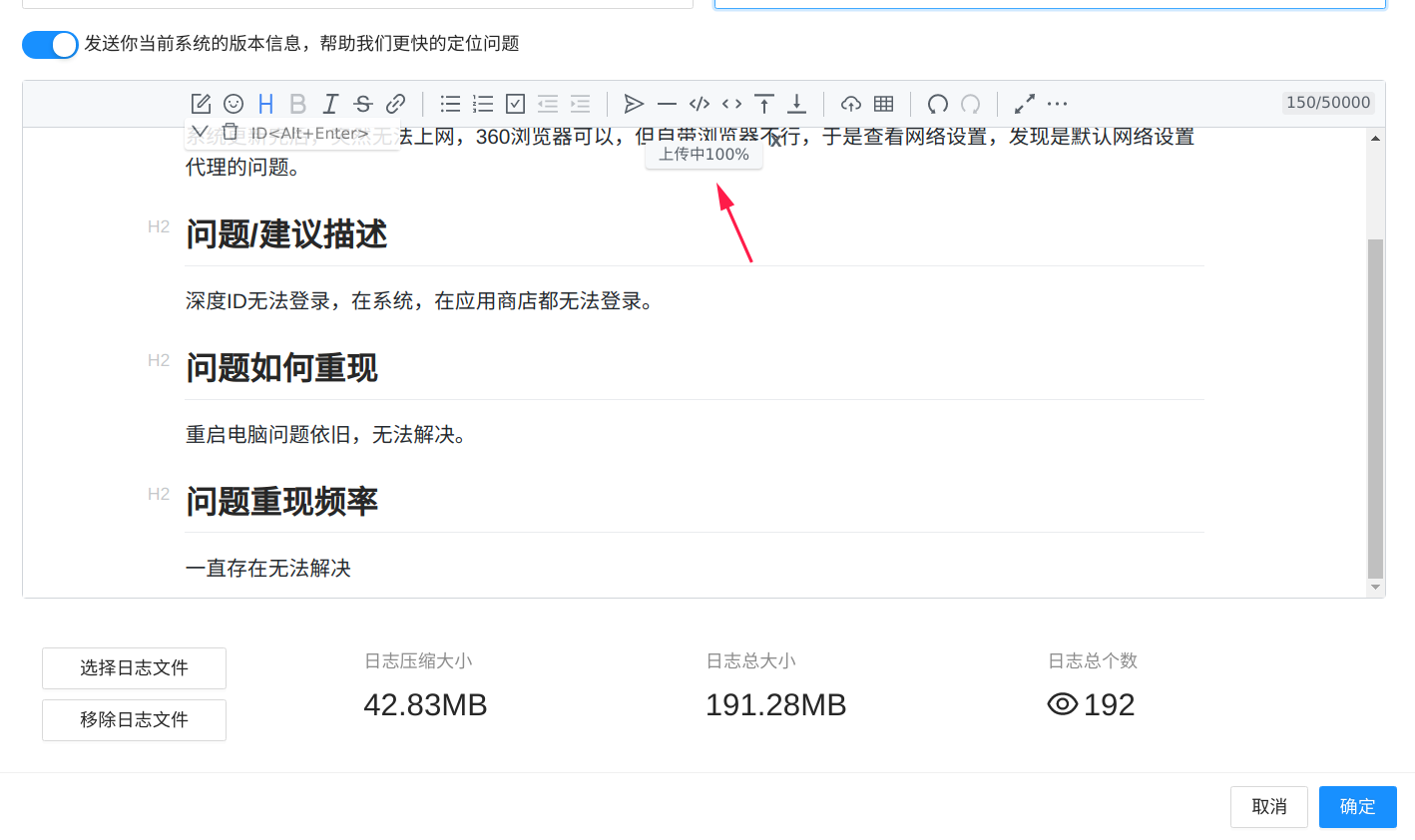Toggle italic formatting
Image resolution: width=1415 pixels, height=840 pixels.
coord(330,103)
